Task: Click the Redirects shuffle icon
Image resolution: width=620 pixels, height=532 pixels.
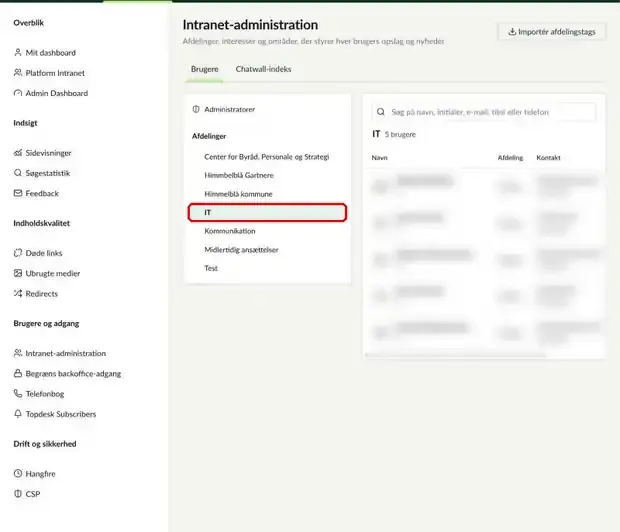Action: pyautogui.click(x=18, y=293)
